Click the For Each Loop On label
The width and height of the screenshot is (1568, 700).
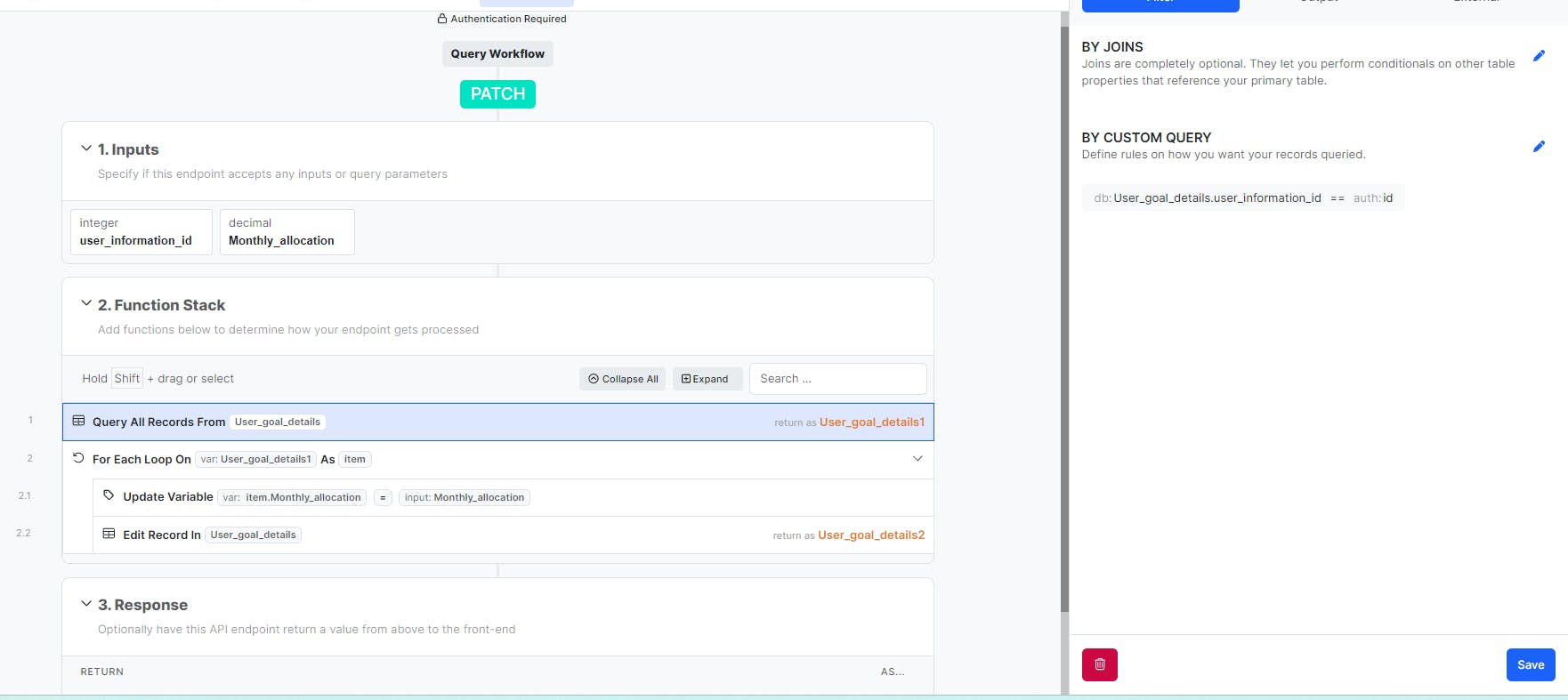141,459
